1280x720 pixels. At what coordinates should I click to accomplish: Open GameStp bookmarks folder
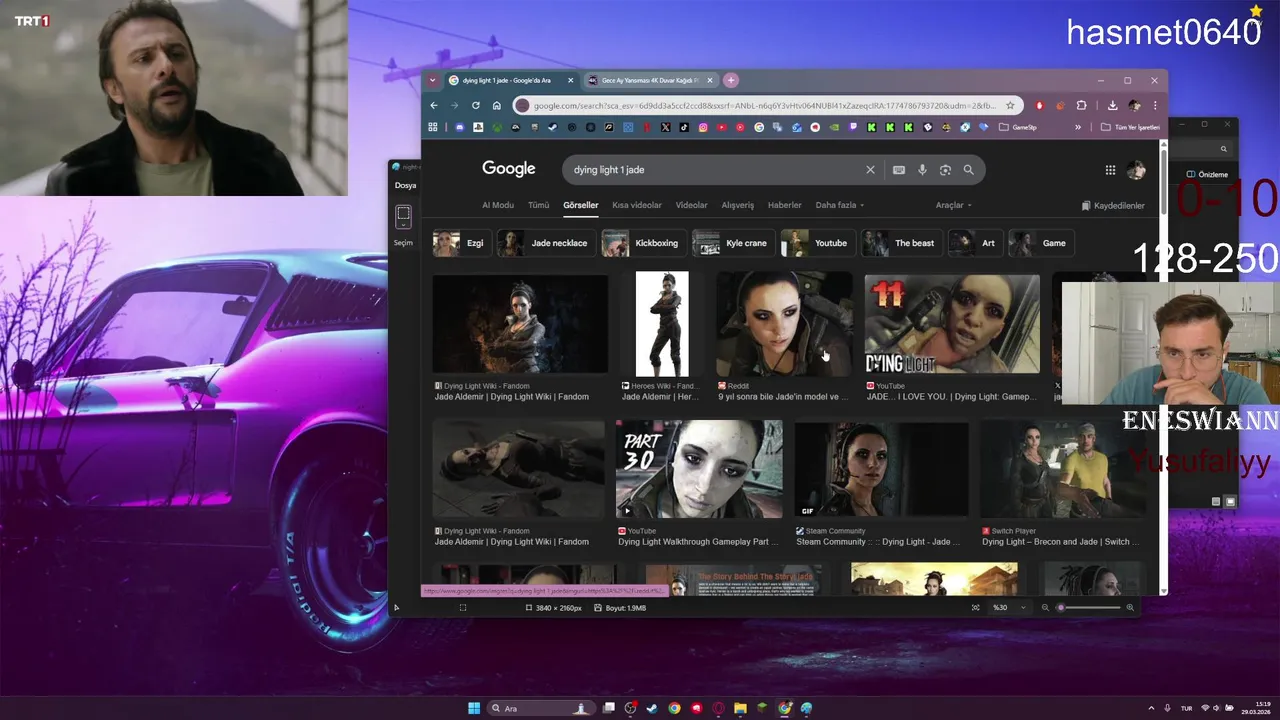point(1018,127)
